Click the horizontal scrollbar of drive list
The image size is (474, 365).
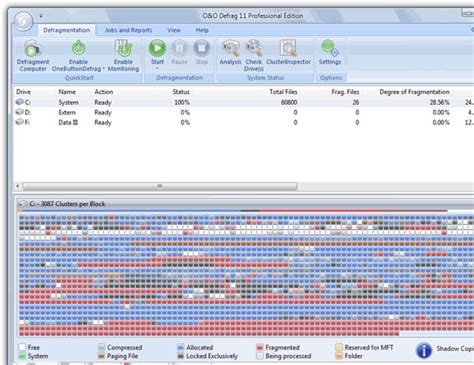point(160,186)
